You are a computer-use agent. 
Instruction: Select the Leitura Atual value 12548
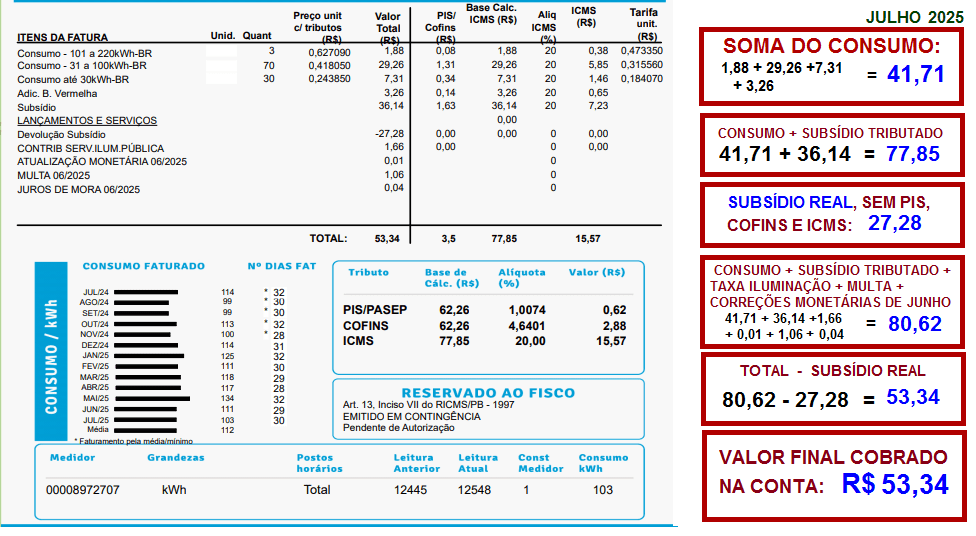coord(475,490)
